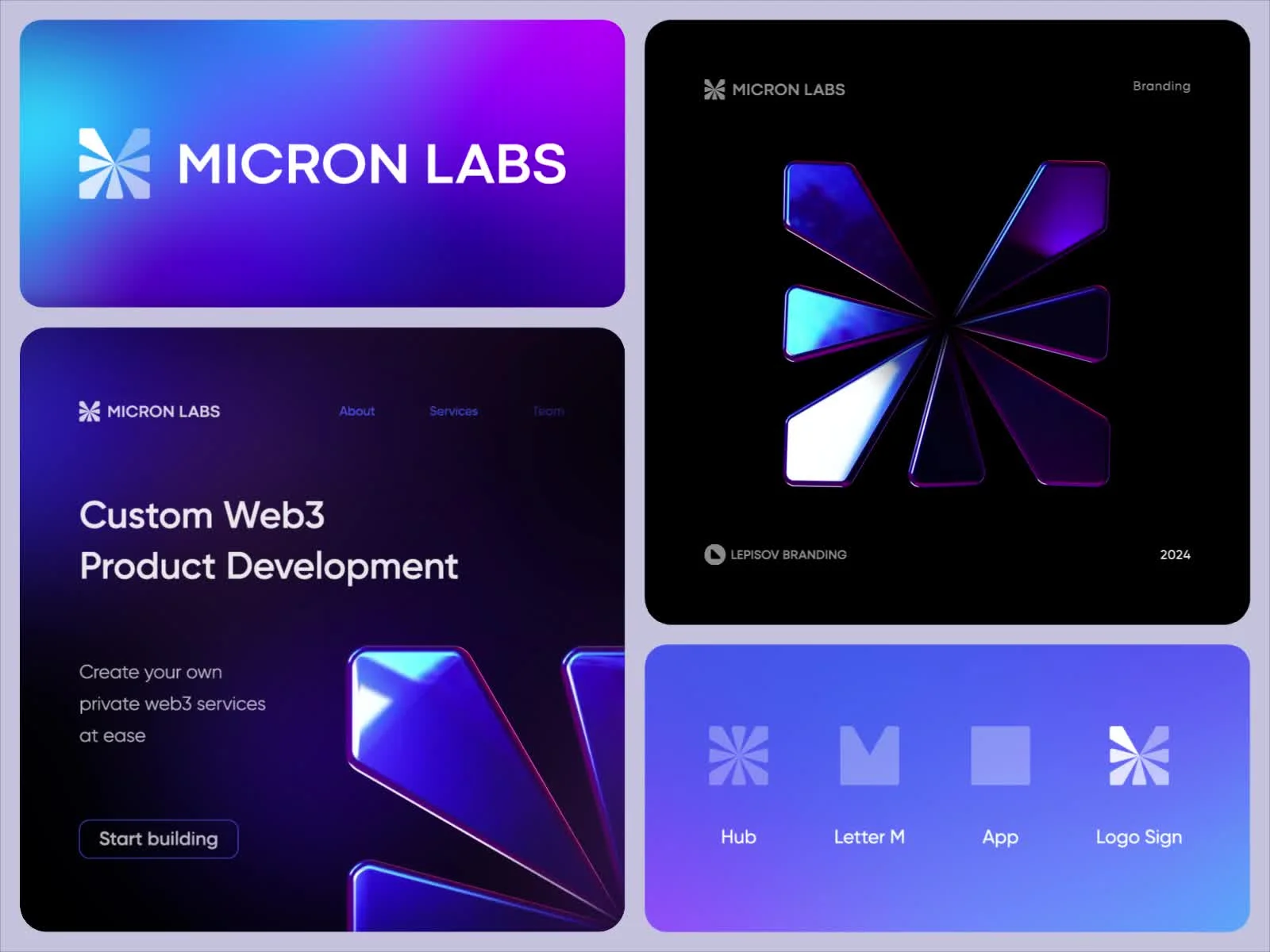Click the big Micron Labs banner logo mark
The width and height of the screenshot is (1270, 952).
click(x=114, y=163)
